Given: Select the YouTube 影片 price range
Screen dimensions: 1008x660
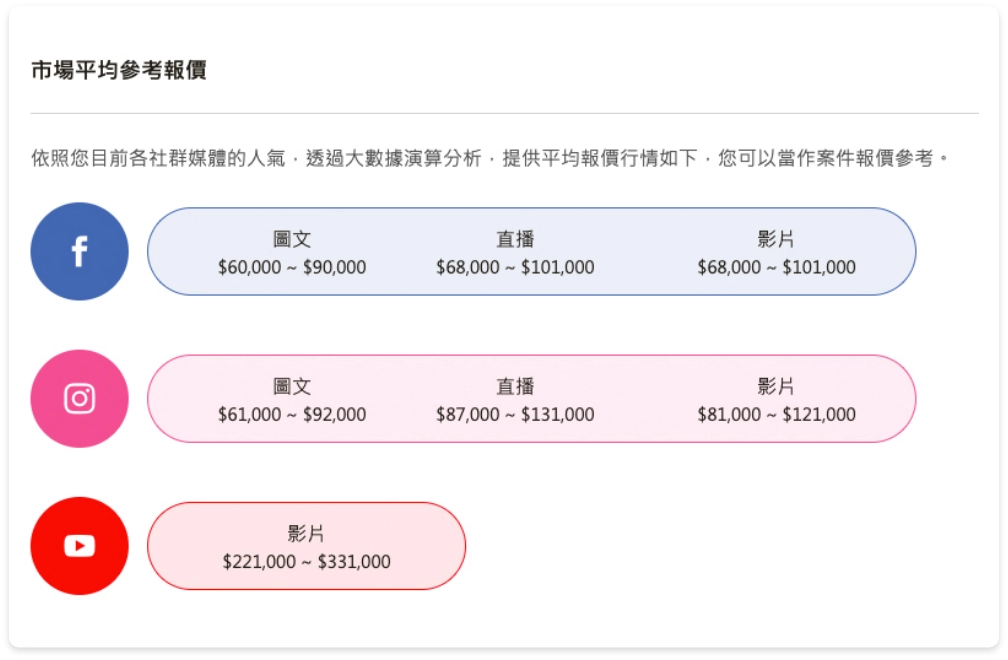Looking at the screenshot, I should tap(305, 560).
